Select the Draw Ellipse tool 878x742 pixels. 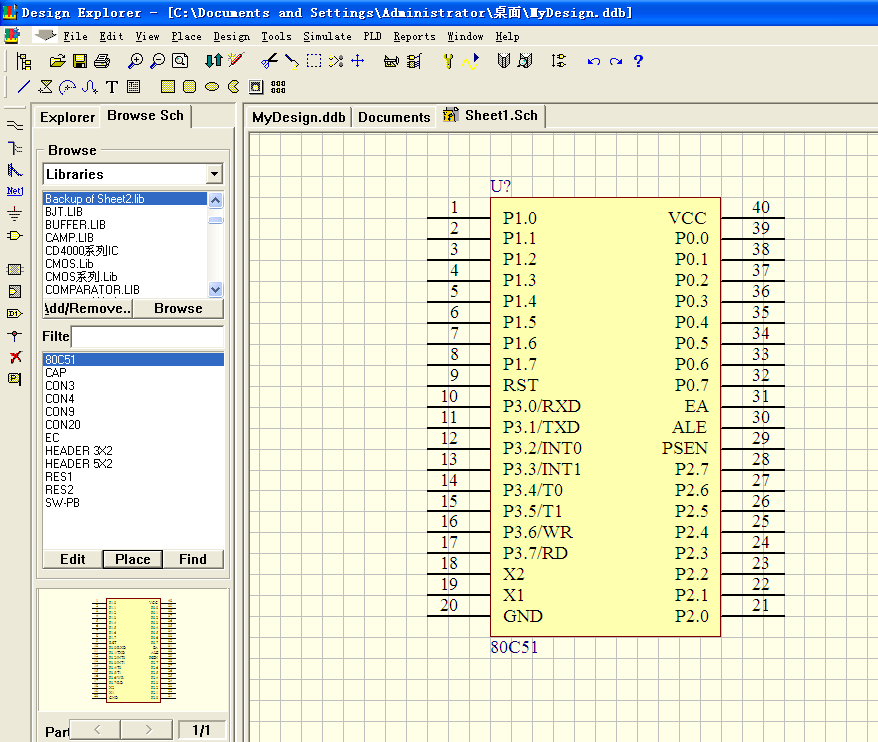click(x=212, y=87)
